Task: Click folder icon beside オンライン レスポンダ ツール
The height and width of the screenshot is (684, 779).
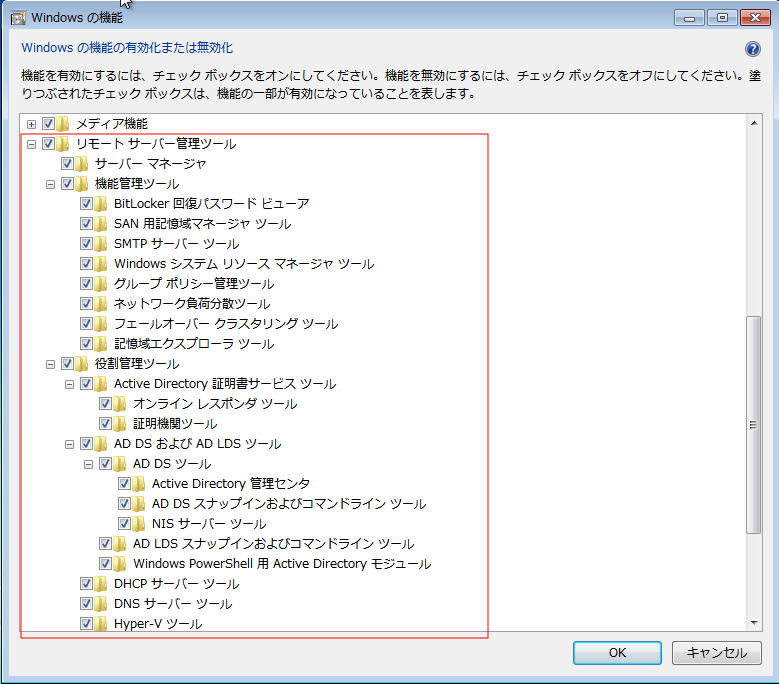Action: click(x=120, y=403)
